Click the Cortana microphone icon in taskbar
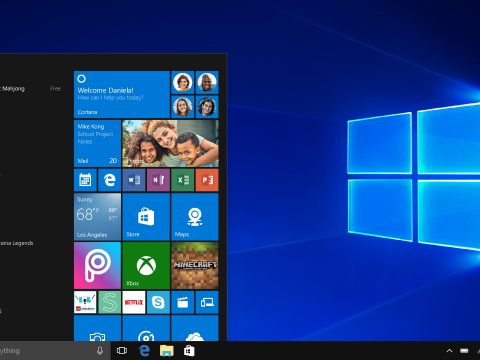Viewport: 480px width, 360px height. (100, 351)
